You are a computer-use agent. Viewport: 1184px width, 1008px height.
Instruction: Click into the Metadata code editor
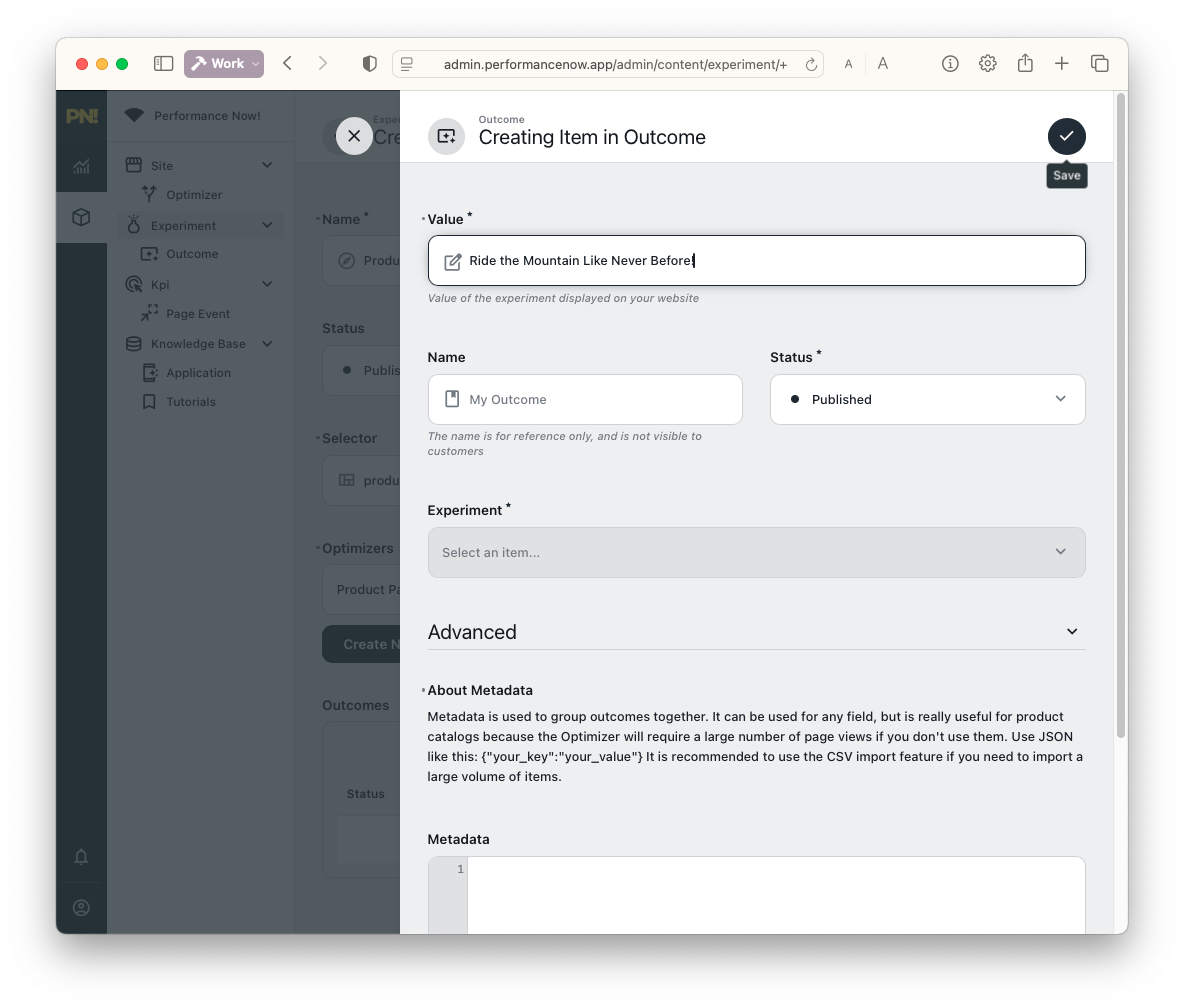coord(775,895)
